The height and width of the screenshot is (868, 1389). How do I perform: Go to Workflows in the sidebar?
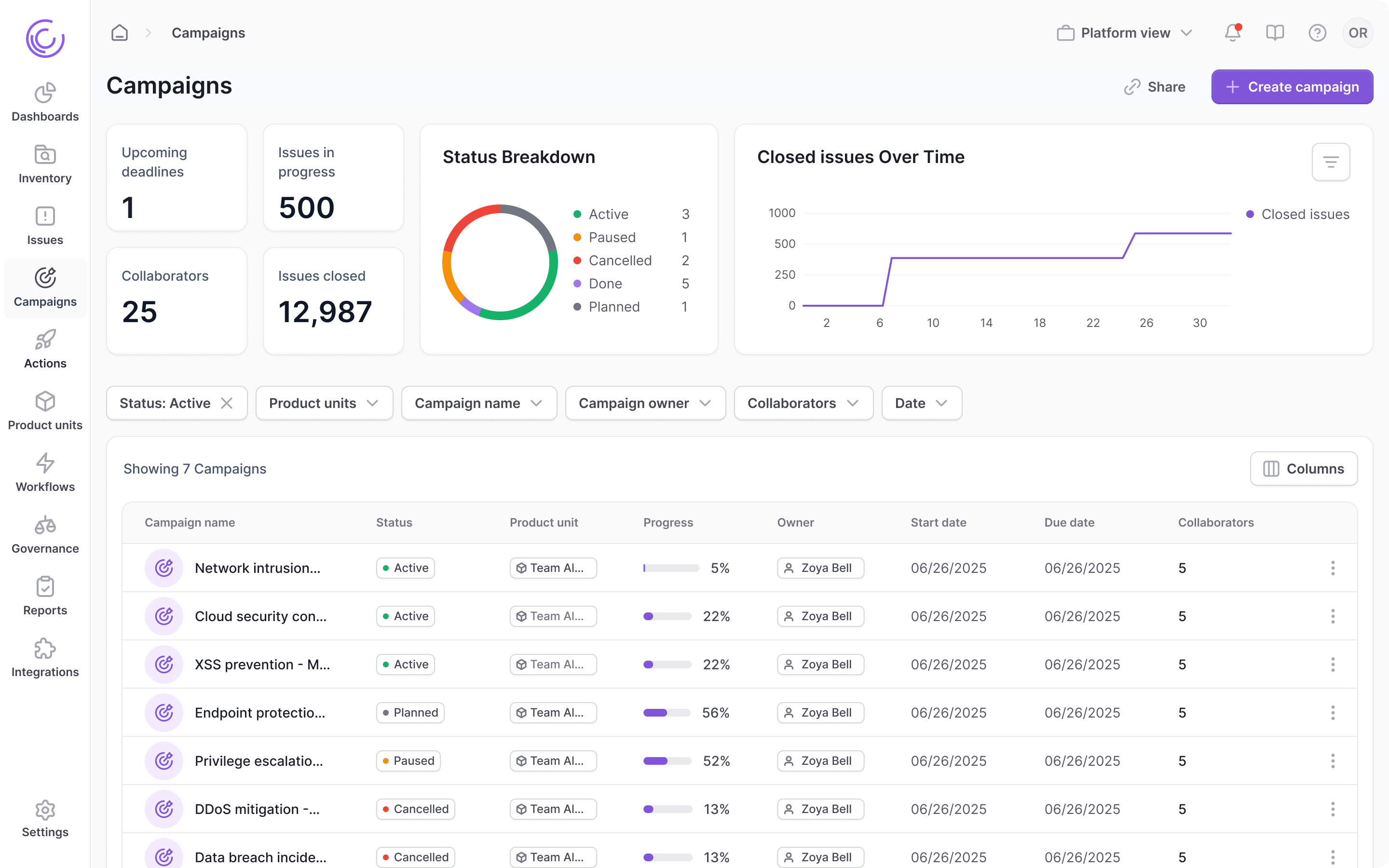(45, 472)
